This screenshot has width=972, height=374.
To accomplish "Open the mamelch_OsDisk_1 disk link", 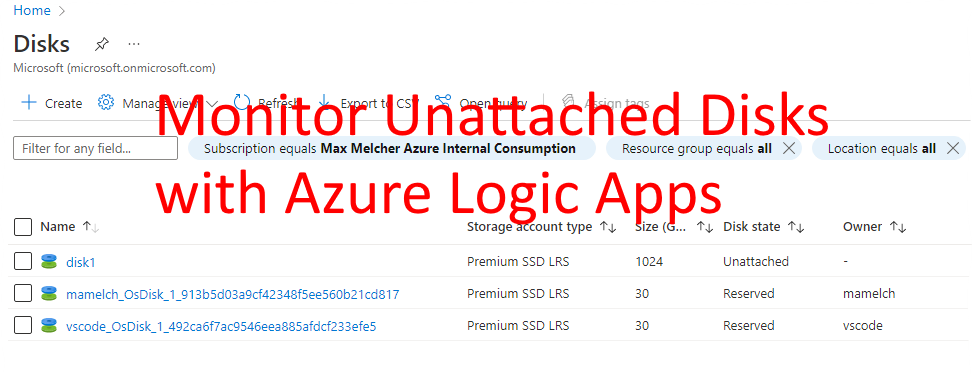I will click(232, 293).
